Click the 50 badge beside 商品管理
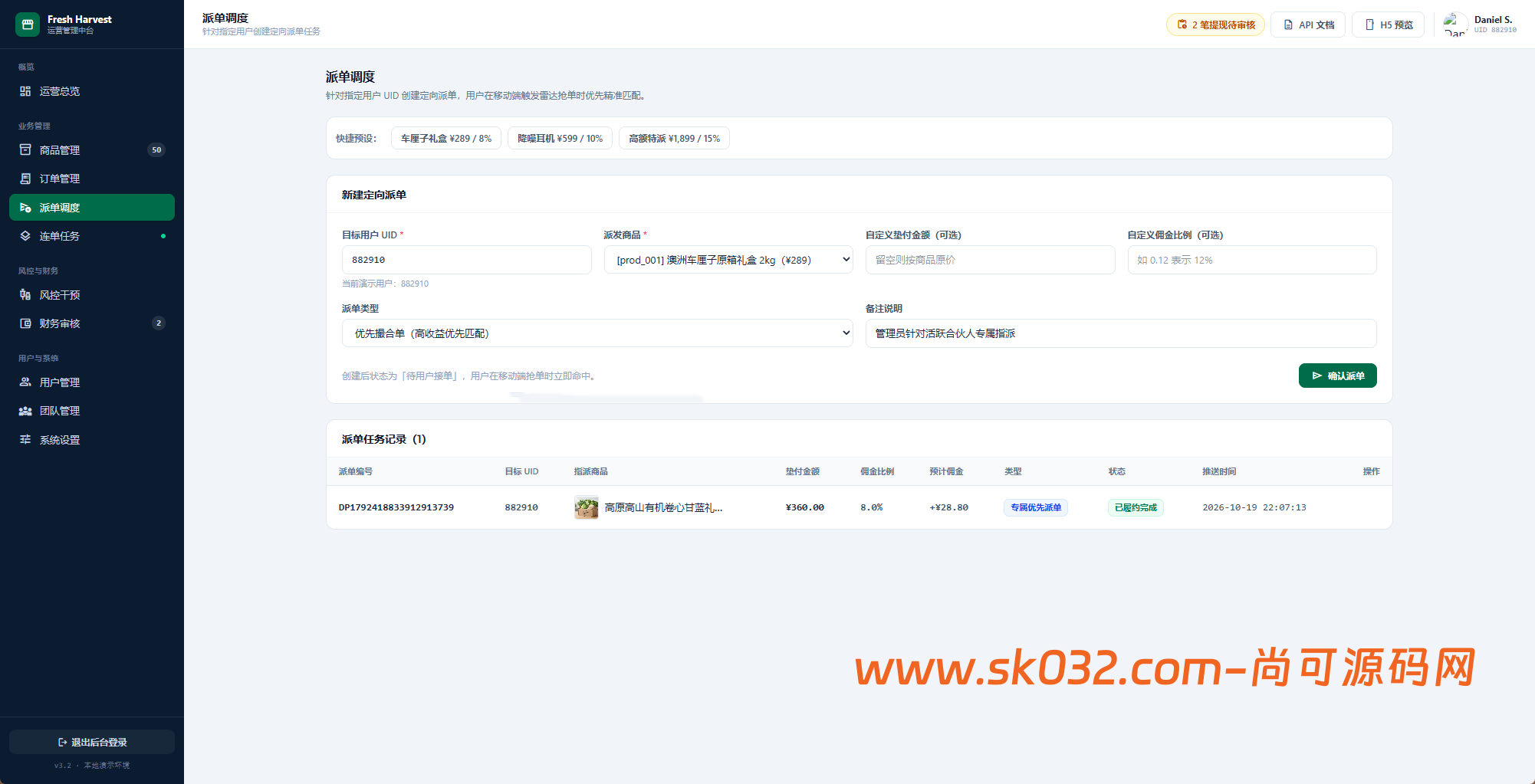 click(156, 150)
